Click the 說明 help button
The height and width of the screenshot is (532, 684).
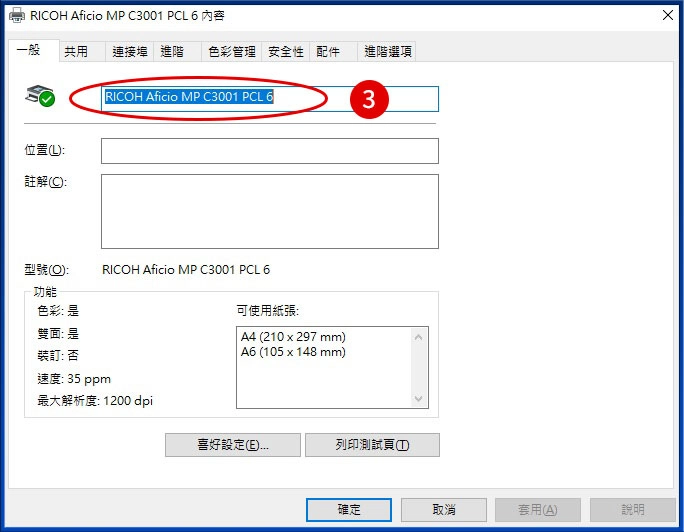633,510
